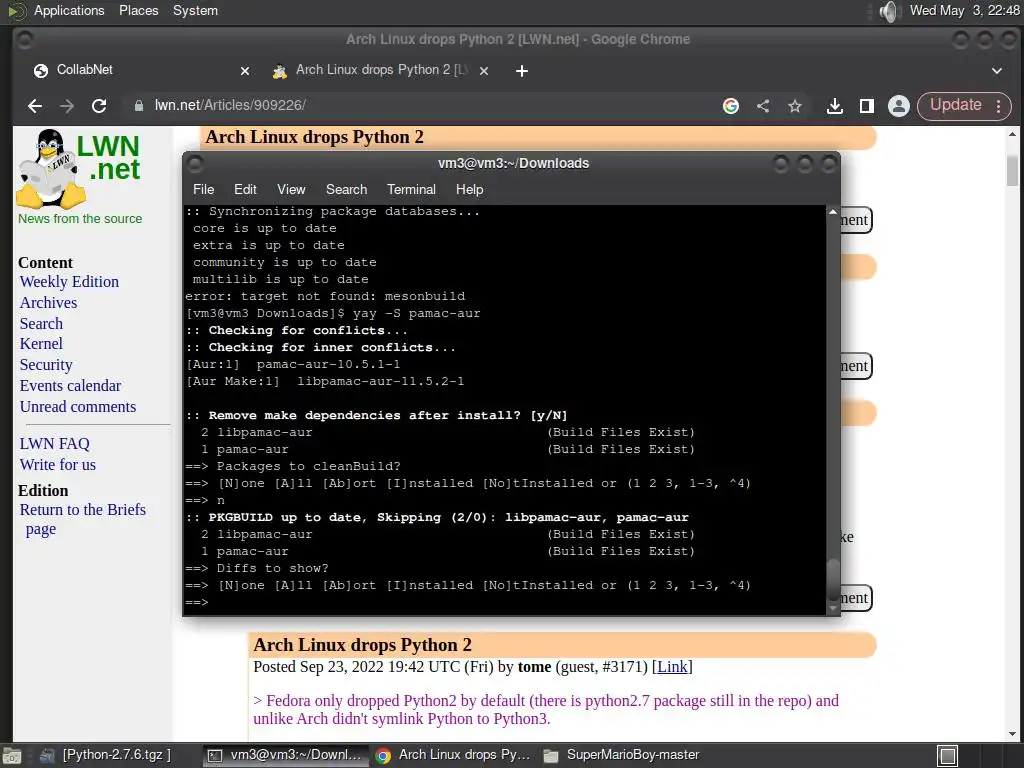Open the comment's [Link] permalink
Screen dimensions: 1024x768
[x=672, y=667]
